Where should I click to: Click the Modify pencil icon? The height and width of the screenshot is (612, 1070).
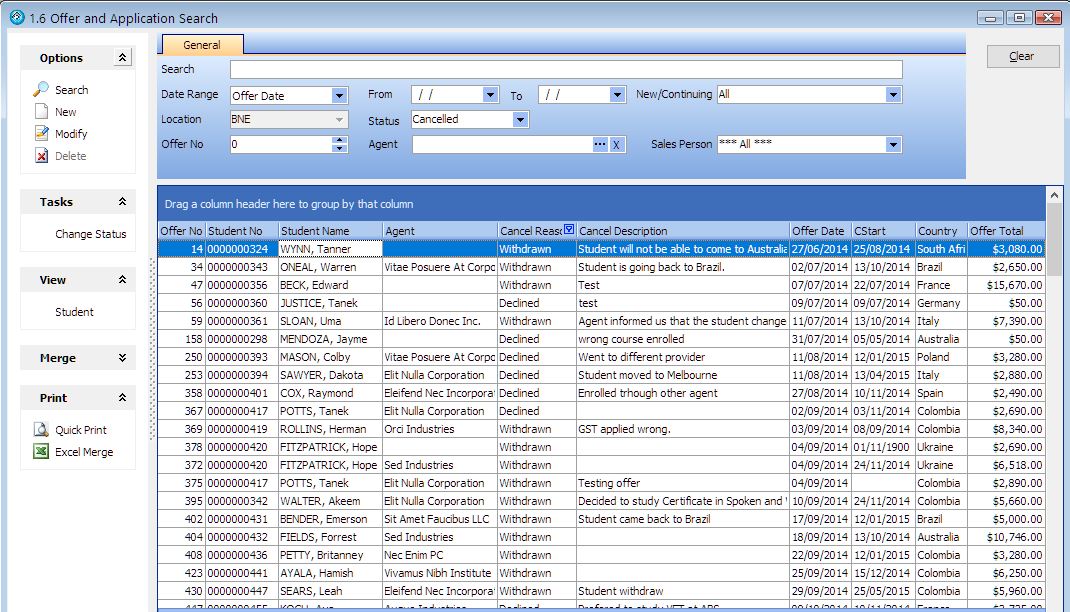coord(41,133)
